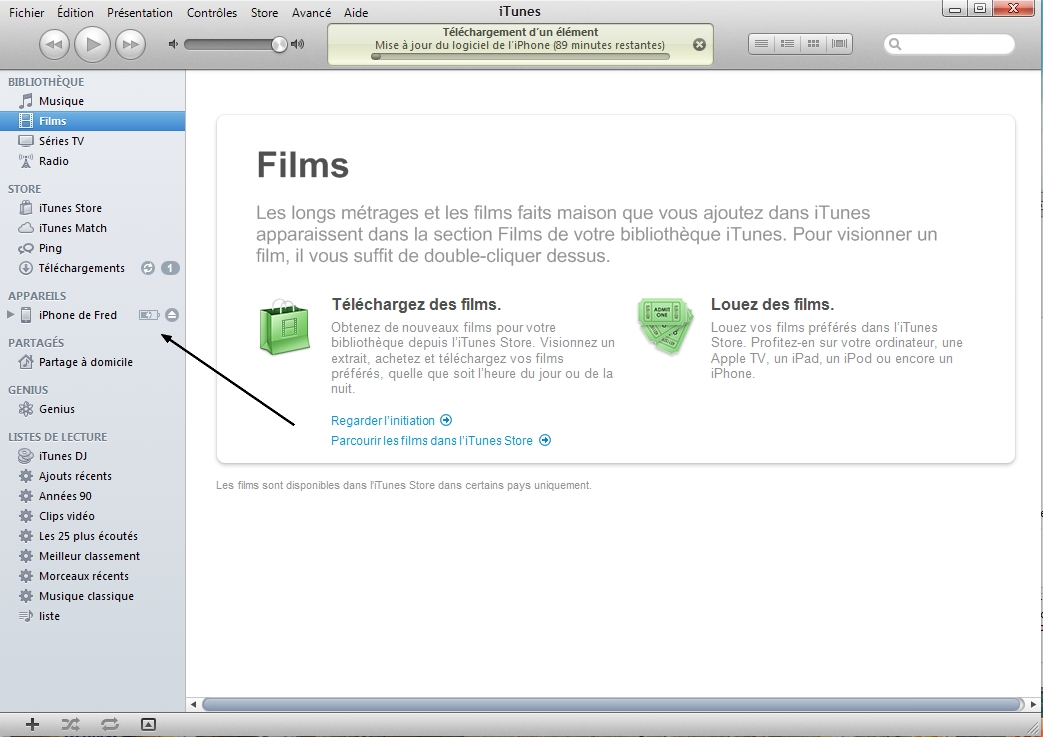This screenshot has height=737, width=1043.
Task: Select the playlist named liste
Action: tap(92, 616)
